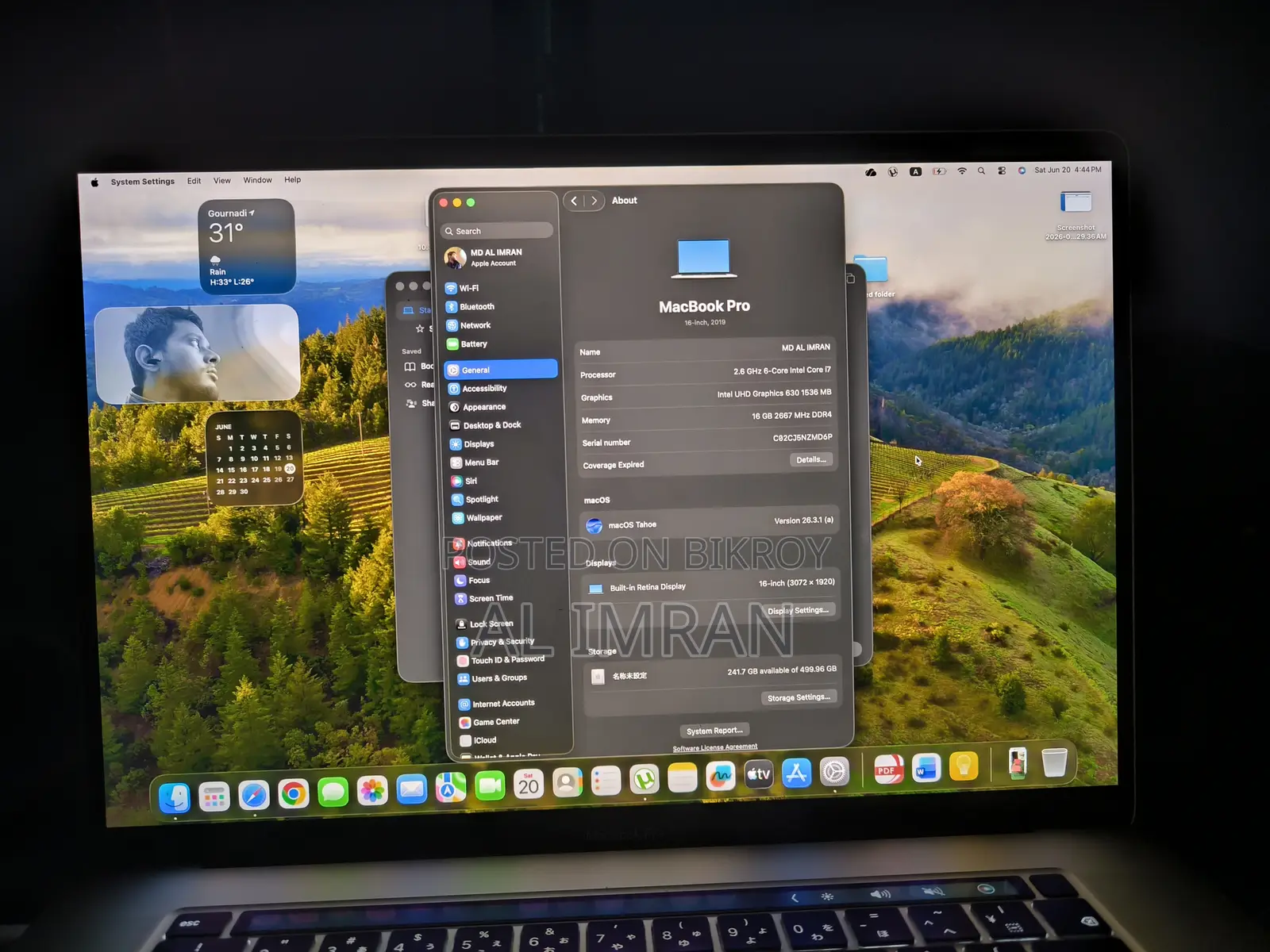The image size is (1270, 952).
Task: Click the Name value MD AL IMRAN
Action: point(806,347)
